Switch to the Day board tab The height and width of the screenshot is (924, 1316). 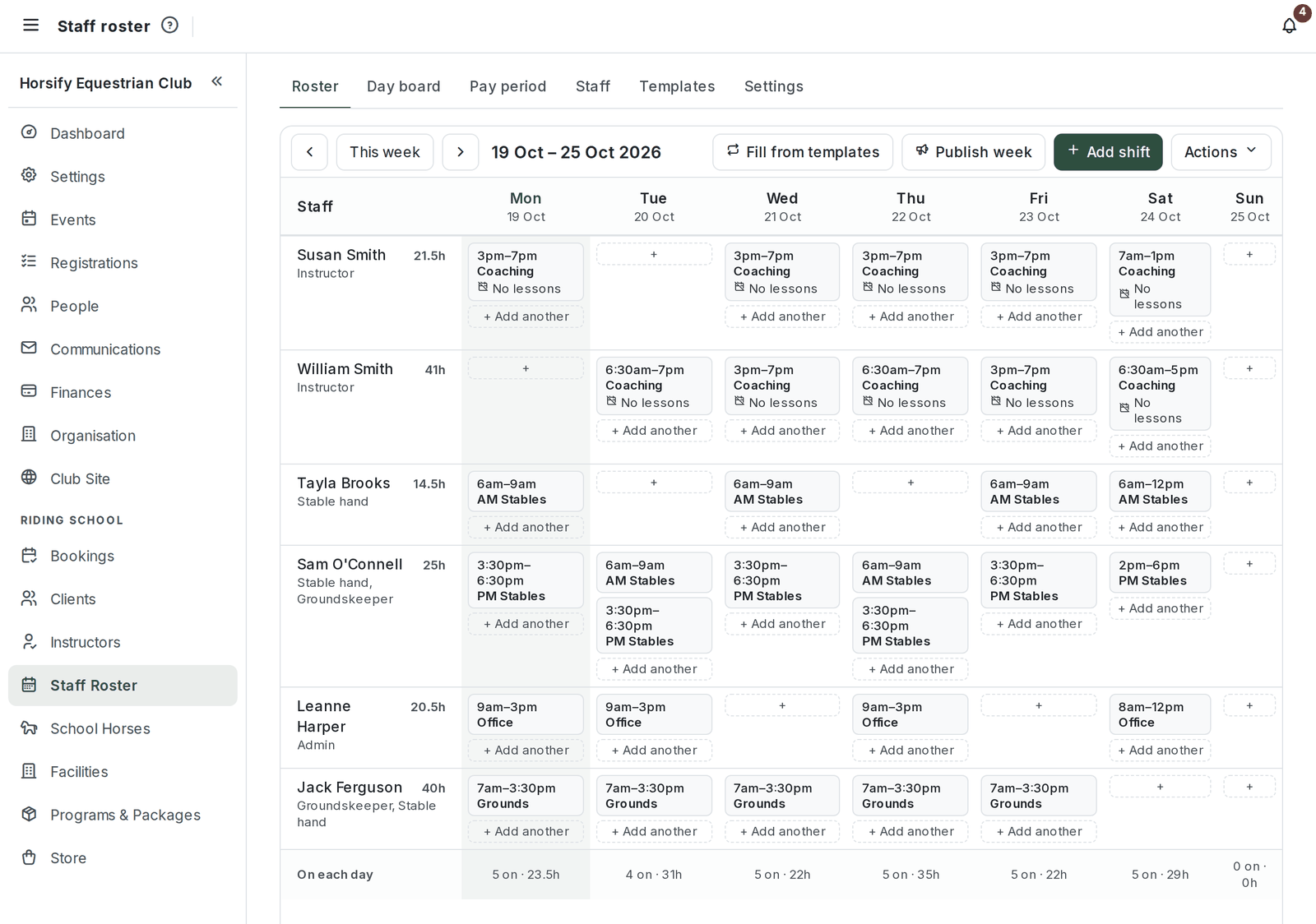(403, 86)
